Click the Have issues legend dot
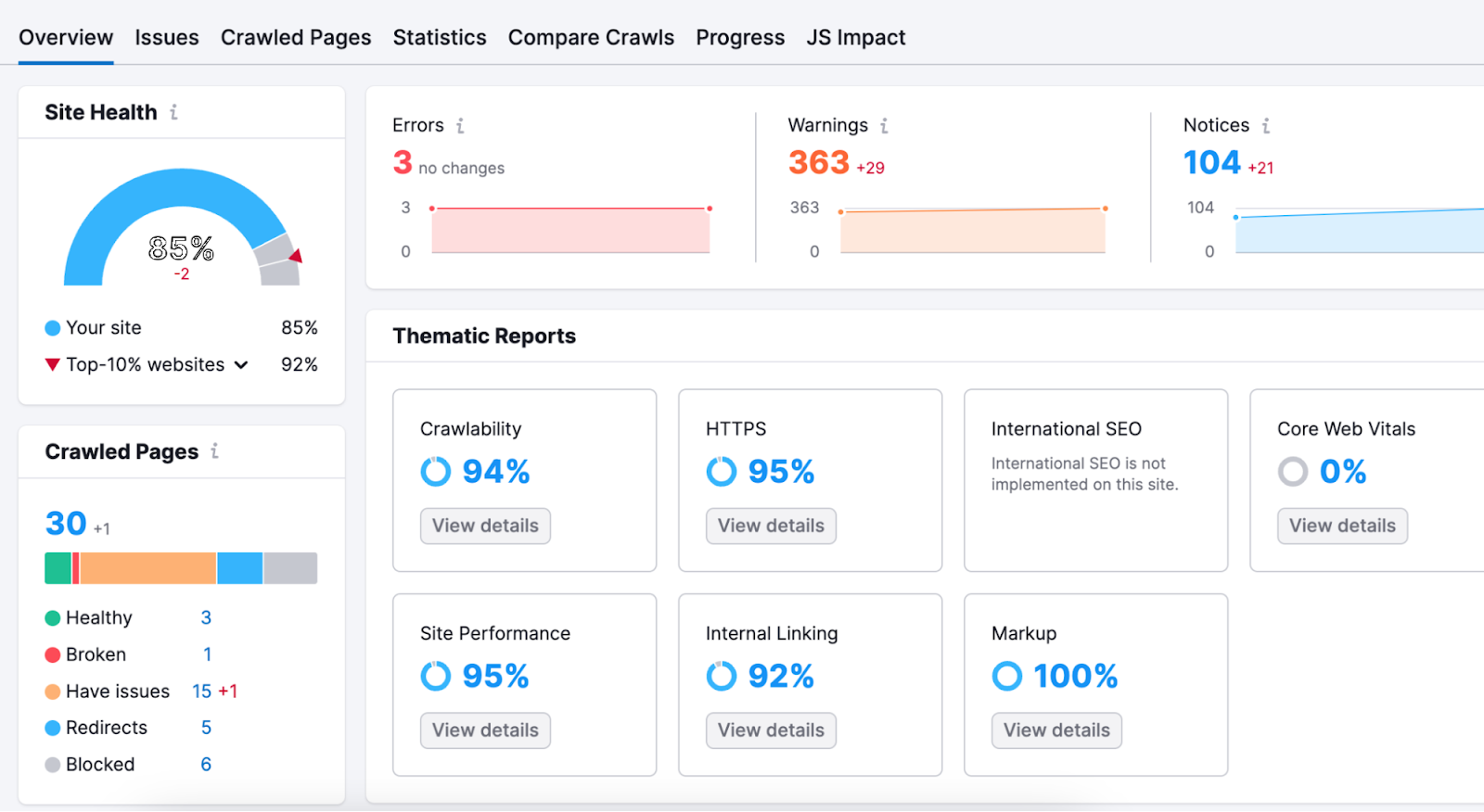 point(53,691)
